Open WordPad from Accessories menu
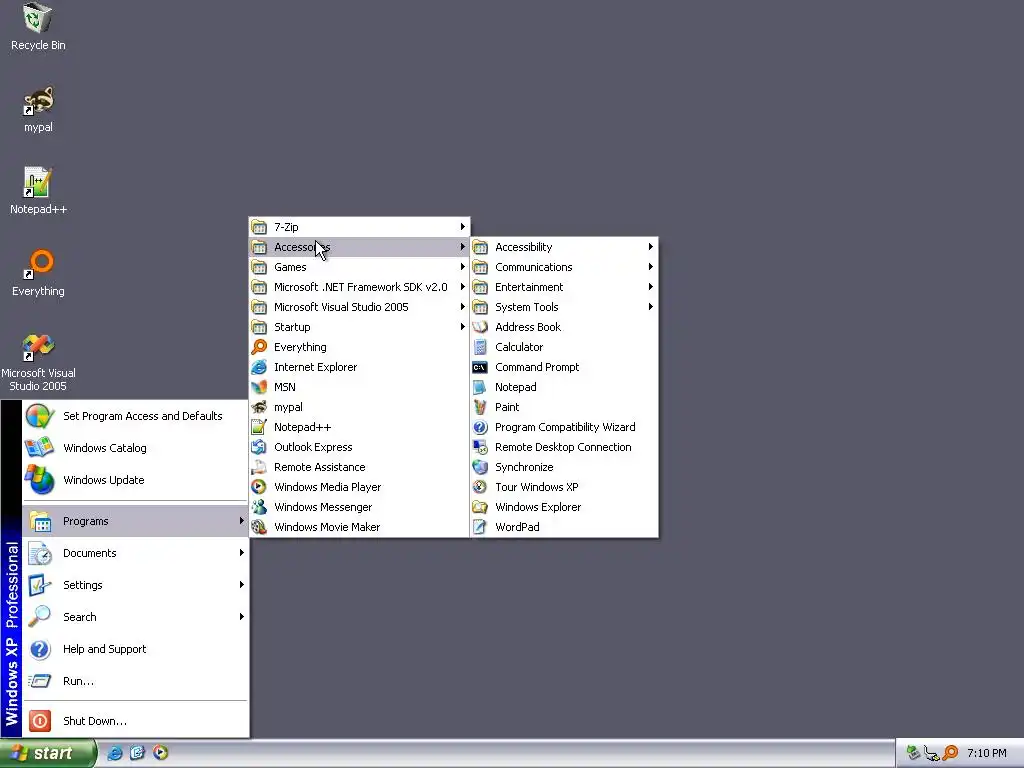 (x=564, y=527)
